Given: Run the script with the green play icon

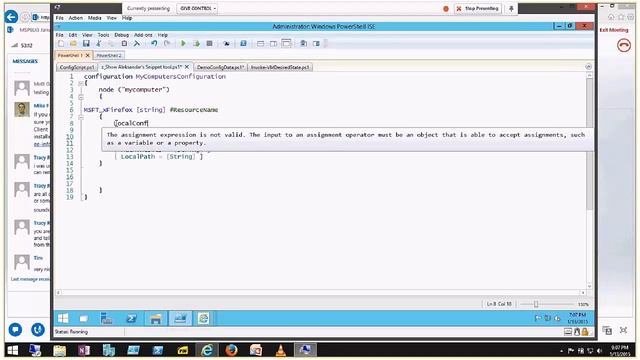Looking at the screenshot, I should coord(183,44).
